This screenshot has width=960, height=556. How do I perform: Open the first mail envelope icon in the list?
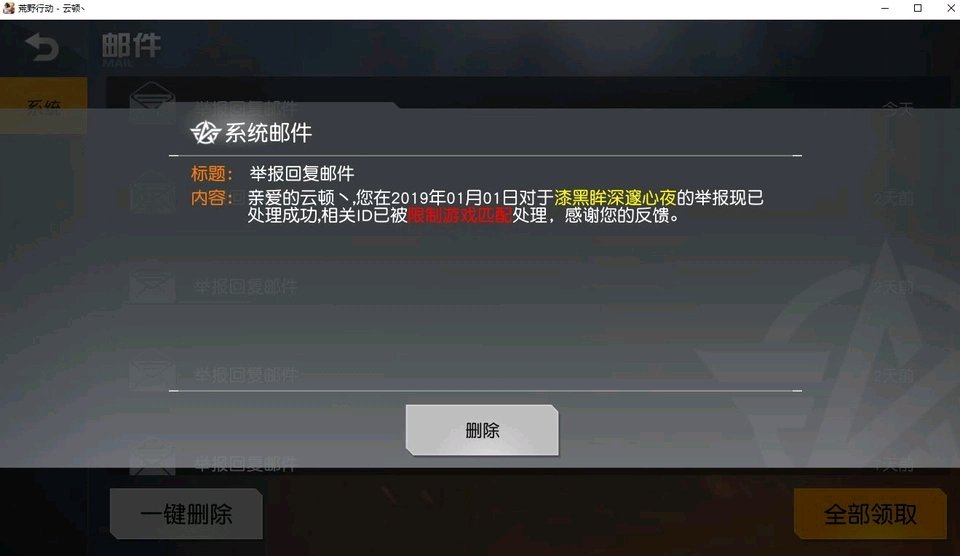pos(152,103)
